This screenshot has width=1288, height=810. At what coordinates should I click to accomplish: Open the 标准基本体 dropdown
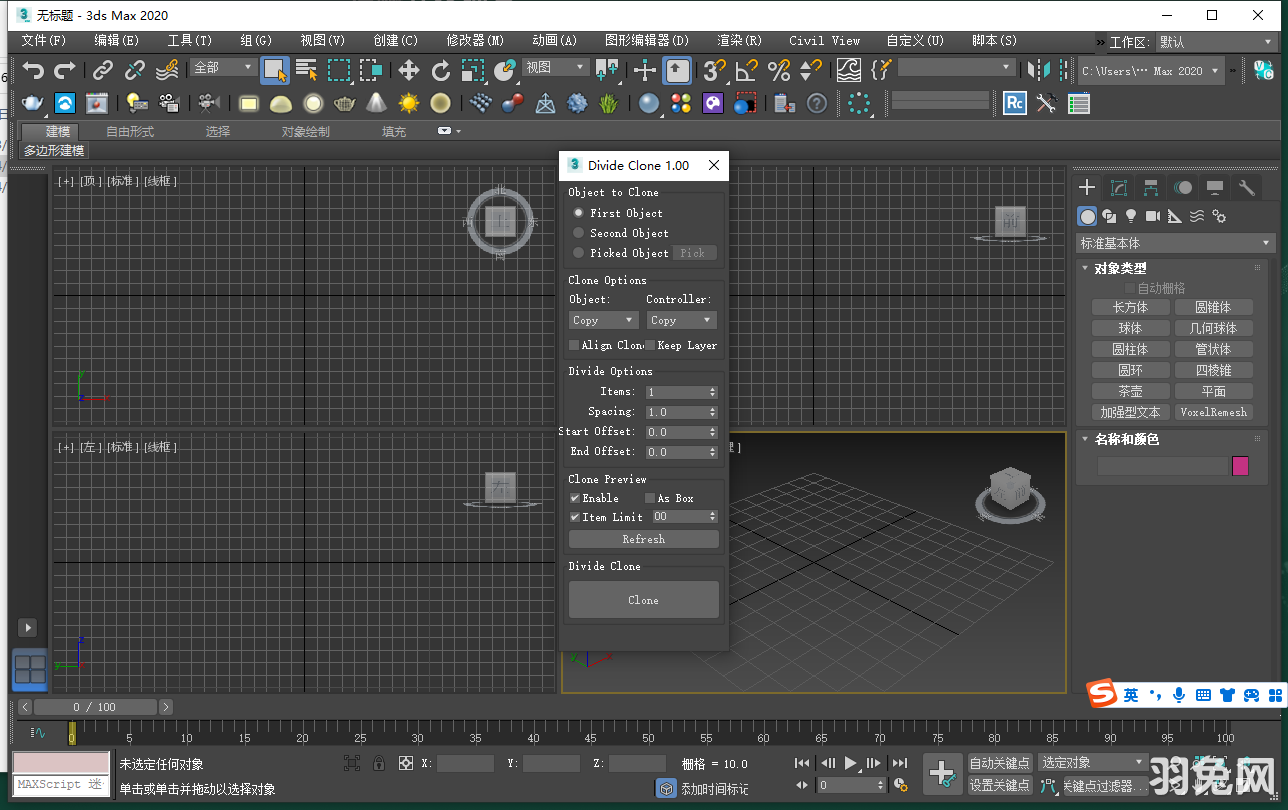click(x=1175, y=242)
